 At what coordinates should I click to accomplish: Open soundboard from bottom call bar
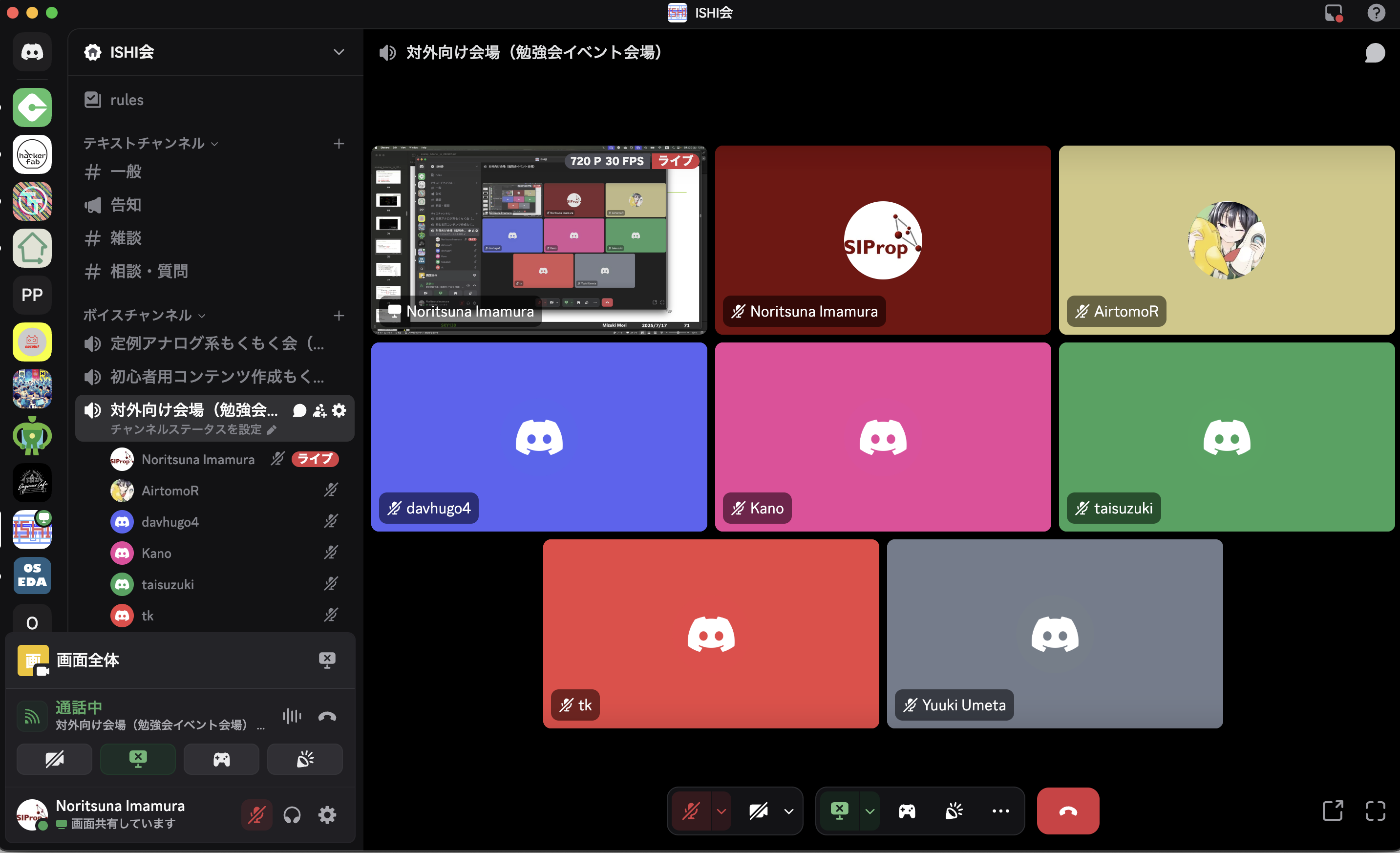(954, 811)
